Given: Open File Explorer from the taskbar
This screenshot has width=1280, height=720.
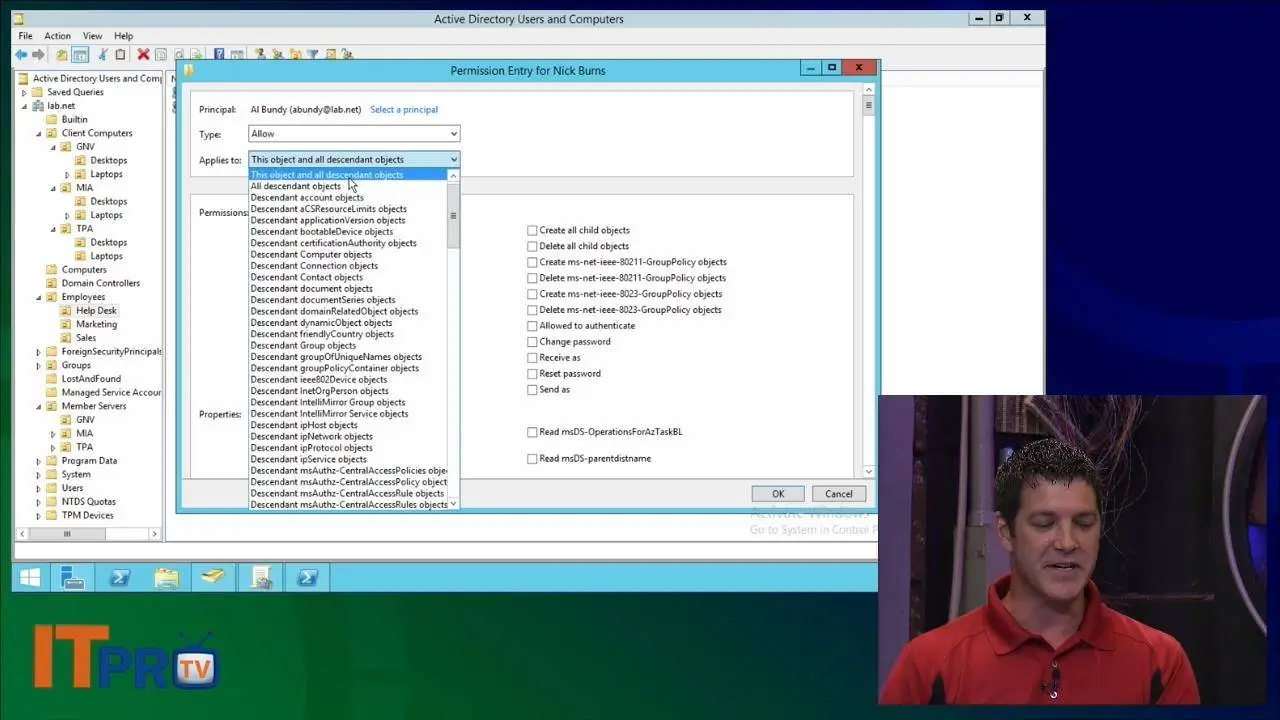Looking at the screenshot, I should coord(166,577).
